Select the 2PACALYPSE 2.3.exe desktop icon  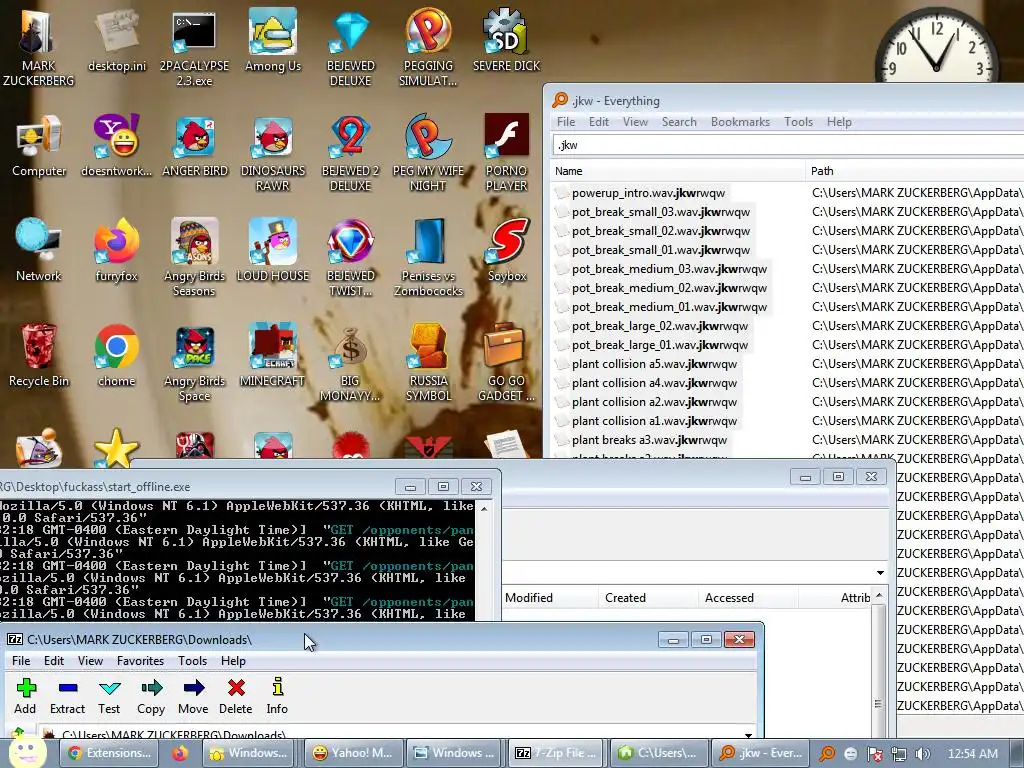tap(194, 47)
